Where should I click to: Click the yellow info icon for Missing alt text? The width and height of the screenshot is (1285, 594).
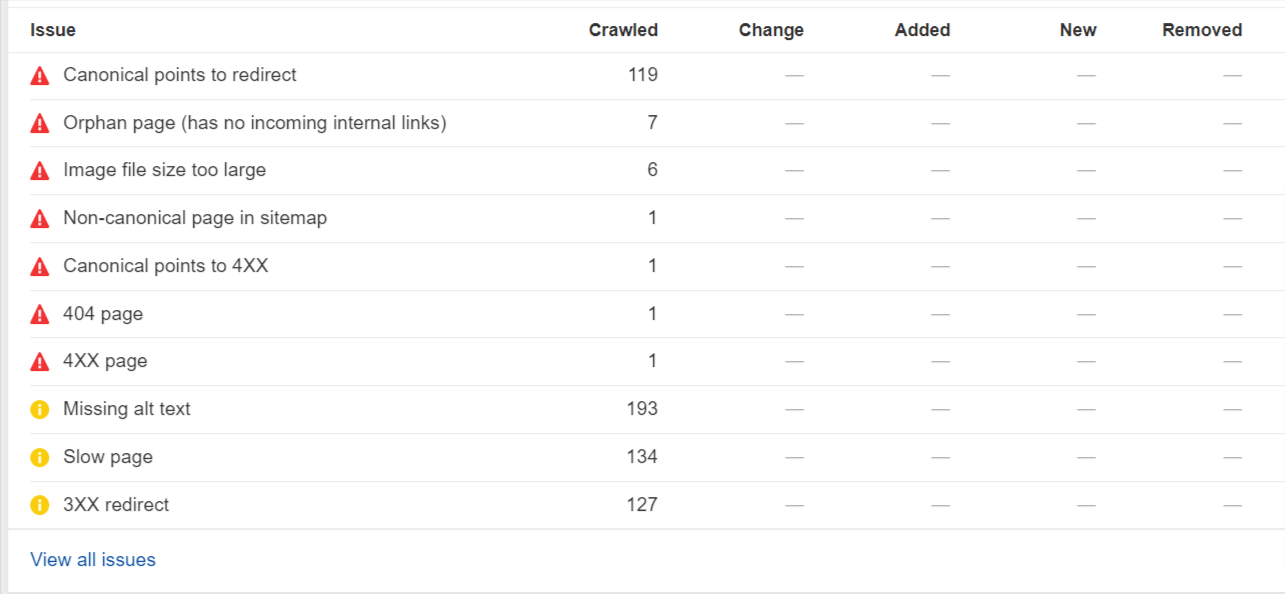tap(40, 409)
